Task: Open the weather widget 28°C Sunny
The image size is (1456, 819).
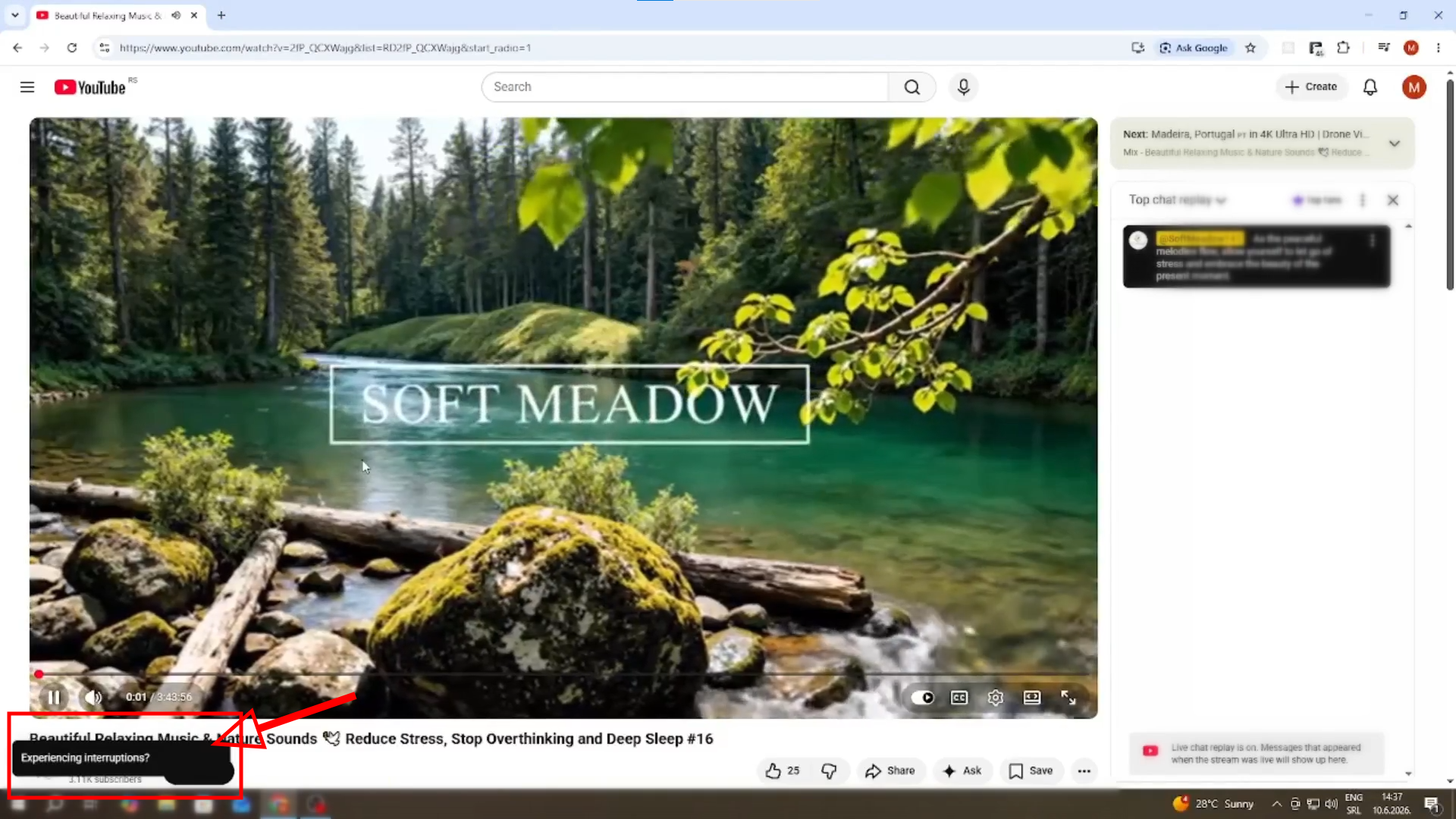Action: pyautogui.click(x=1213, y=804)
